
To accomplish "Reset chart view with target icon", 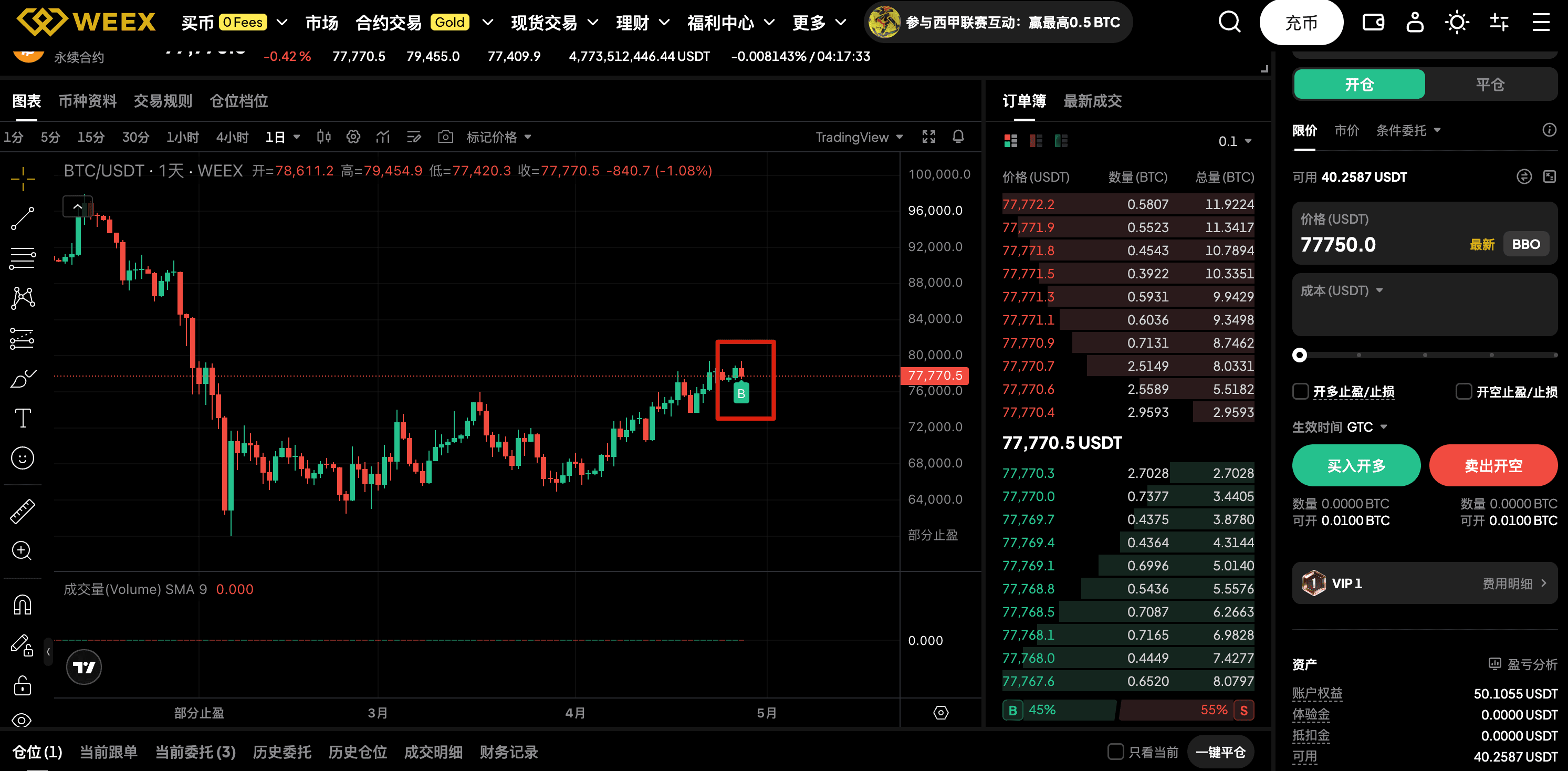I will (x=941, y=713).
